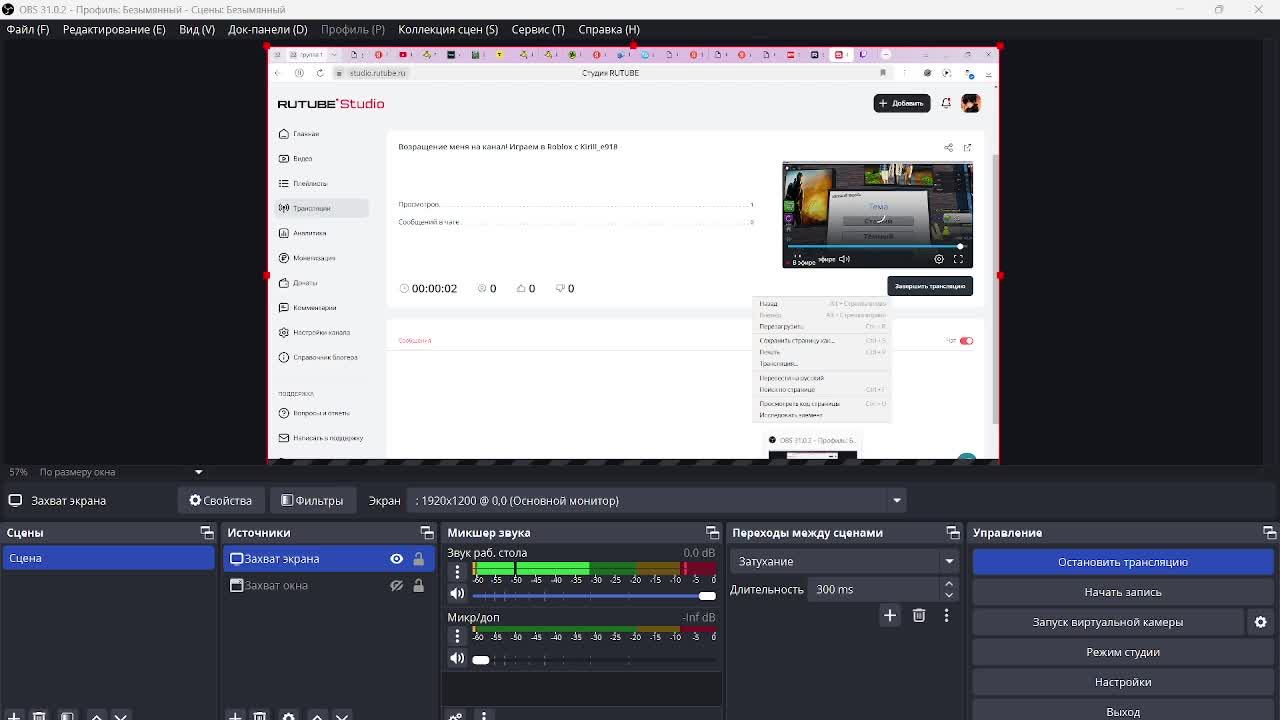The width and height of the screenshot is (1280, 720).
Task: Click Остановить трансляцию button
Action: (1123, 562)
